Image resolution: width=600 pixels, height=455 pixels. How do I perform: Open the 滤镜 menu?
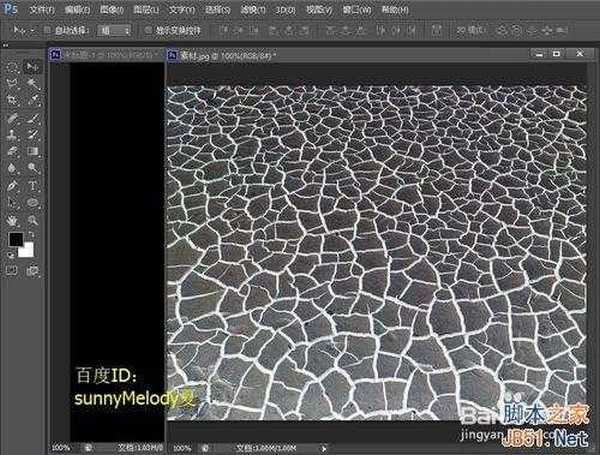tap(275, 9)
